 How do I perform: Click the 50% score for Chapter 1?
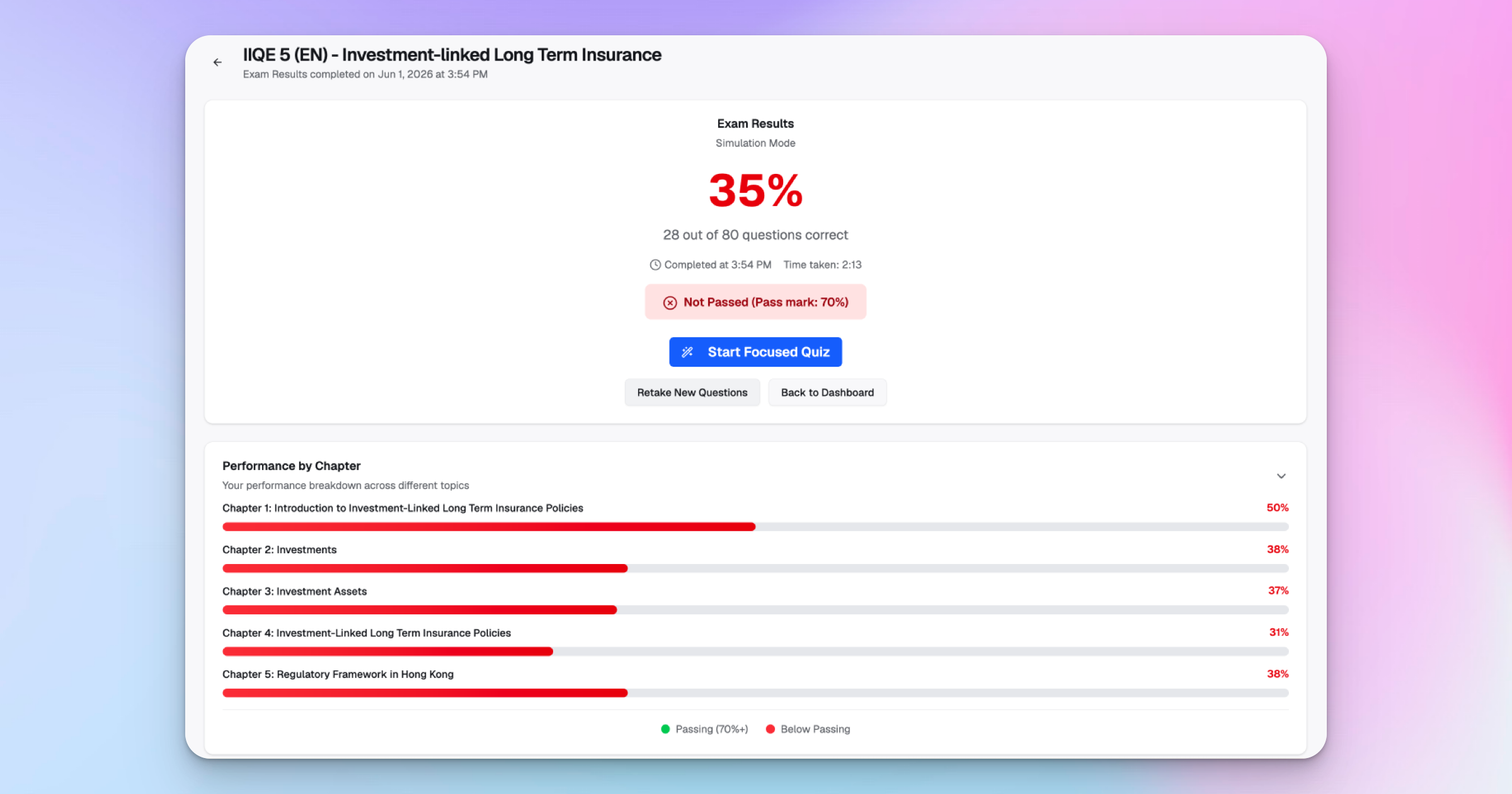coord(1278,508)
